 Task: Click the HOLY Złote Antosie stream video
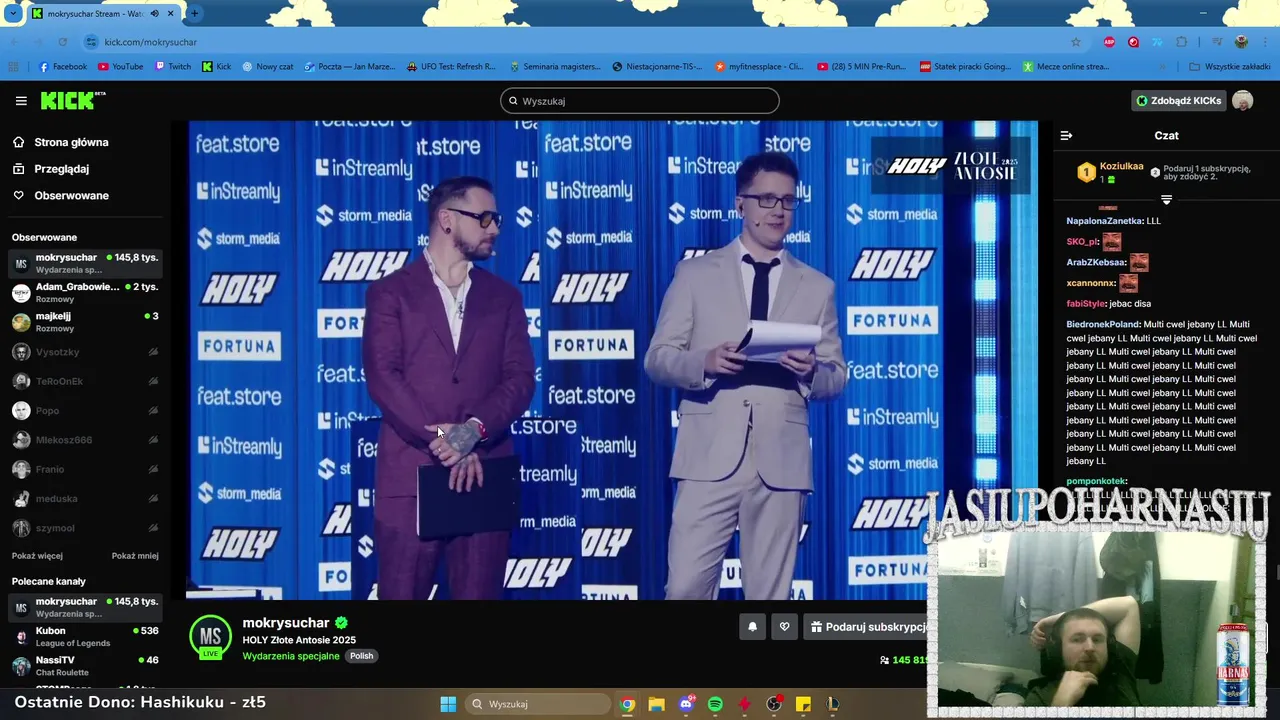click(x=613, y=360)
